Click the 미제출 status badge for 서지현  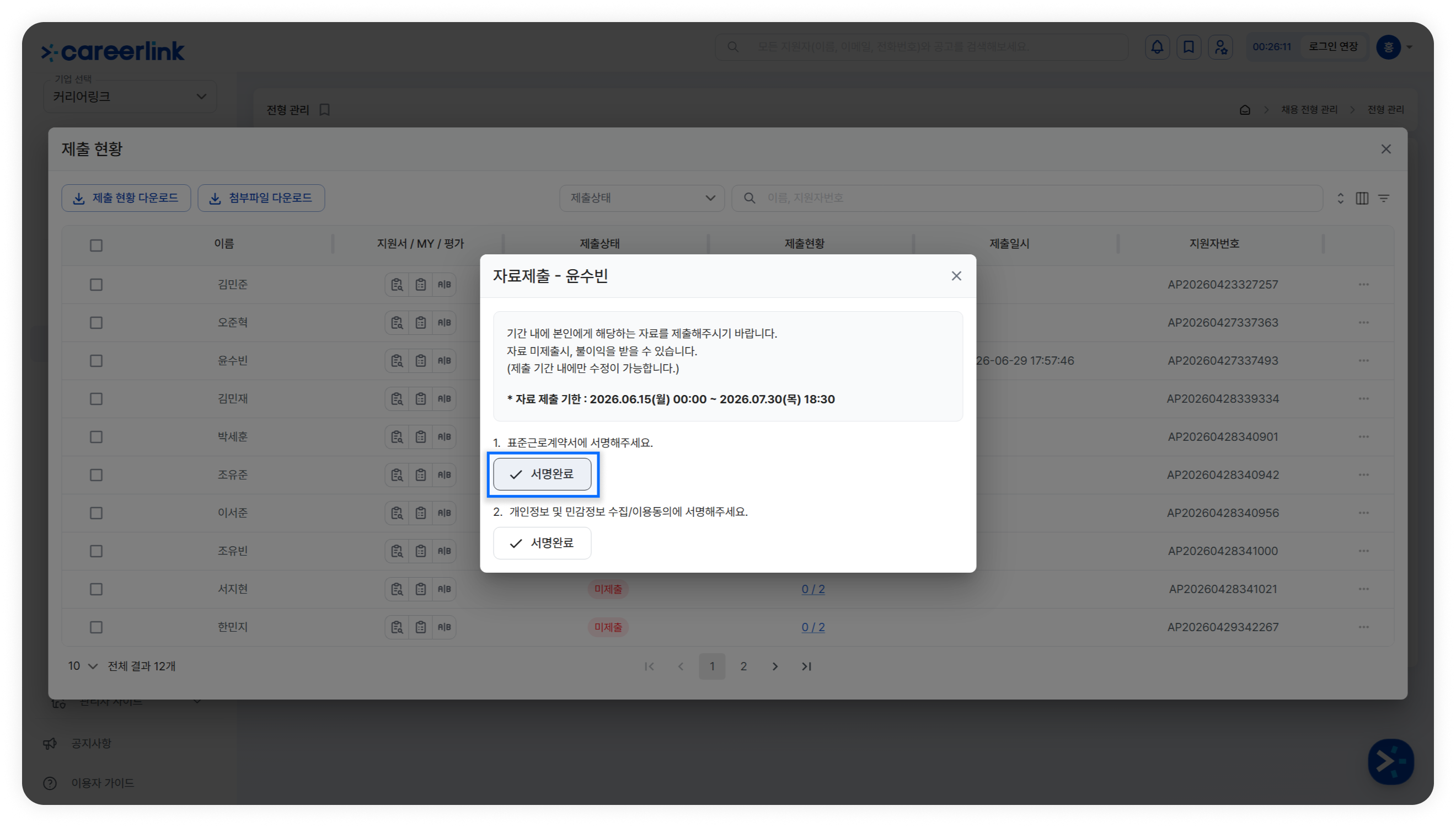point(608,589)
